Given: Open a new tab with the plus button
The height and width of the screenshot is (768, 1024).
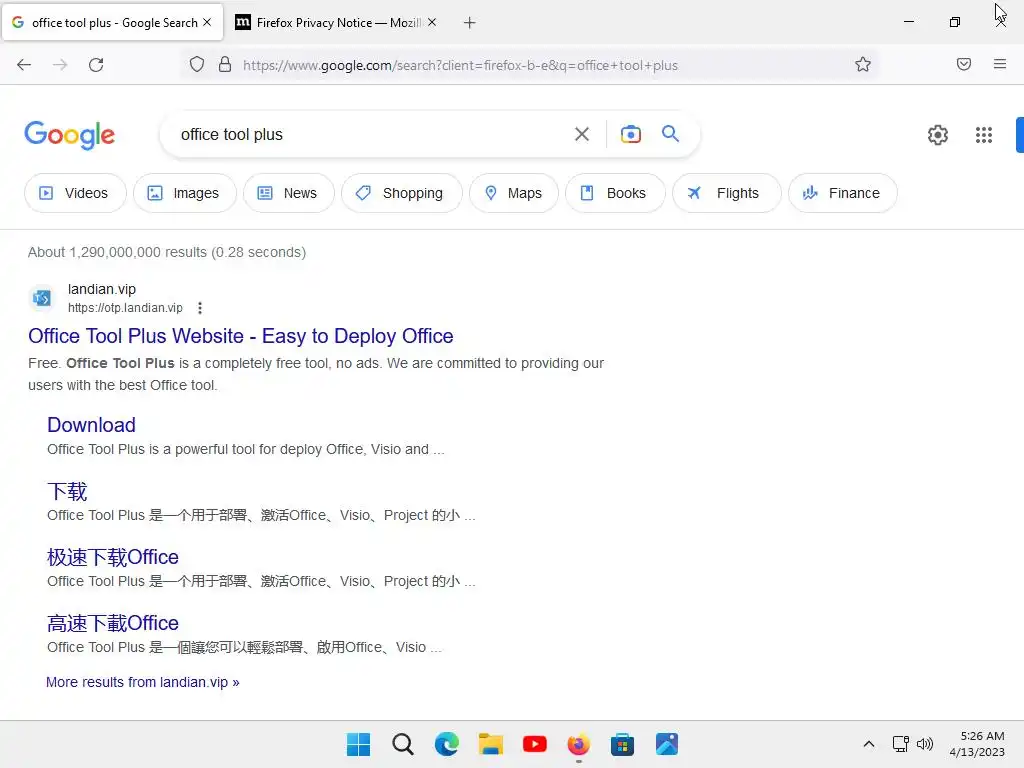Looking at the screenshot, I should (x=469, y=23).
